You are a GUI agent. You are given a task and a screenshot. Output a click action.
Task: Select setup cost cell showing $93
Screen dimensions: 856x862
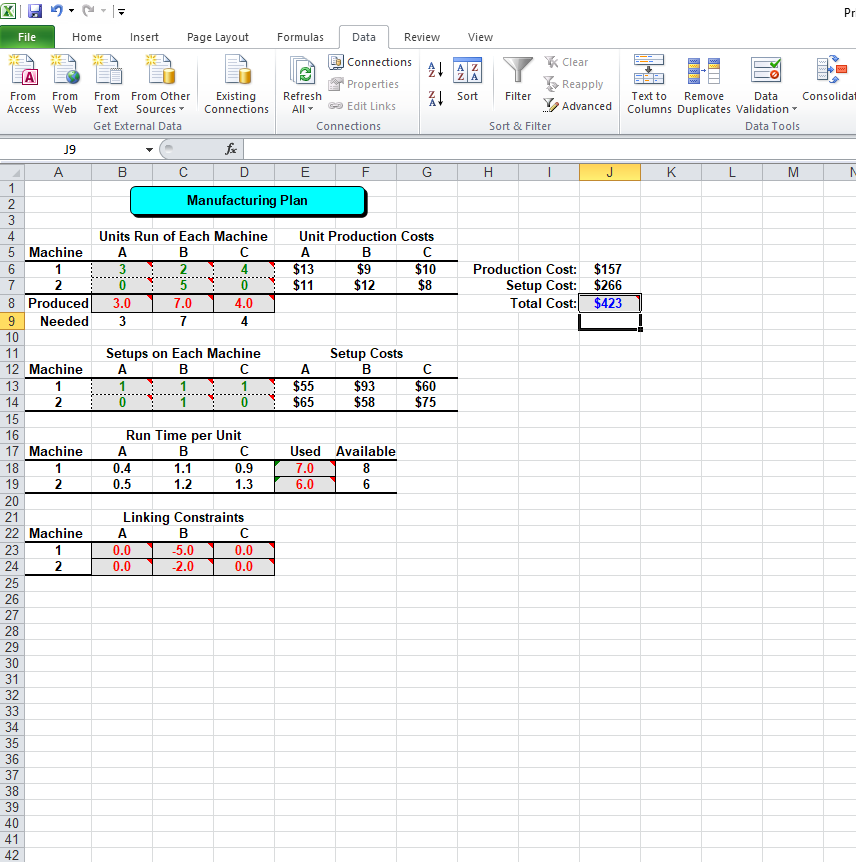[366, 386]
